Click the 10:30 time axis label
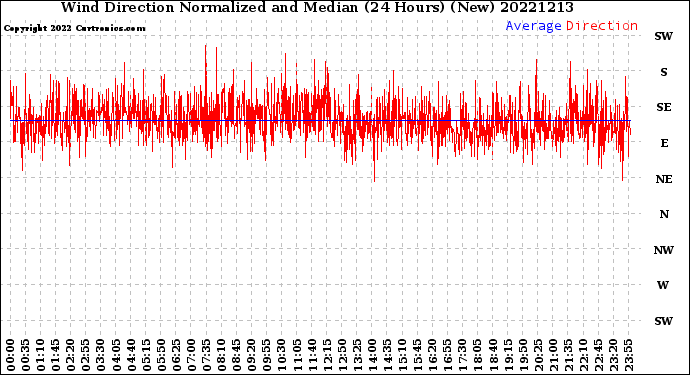The height and width of the screenshot is (375, 690). (282, 355)
